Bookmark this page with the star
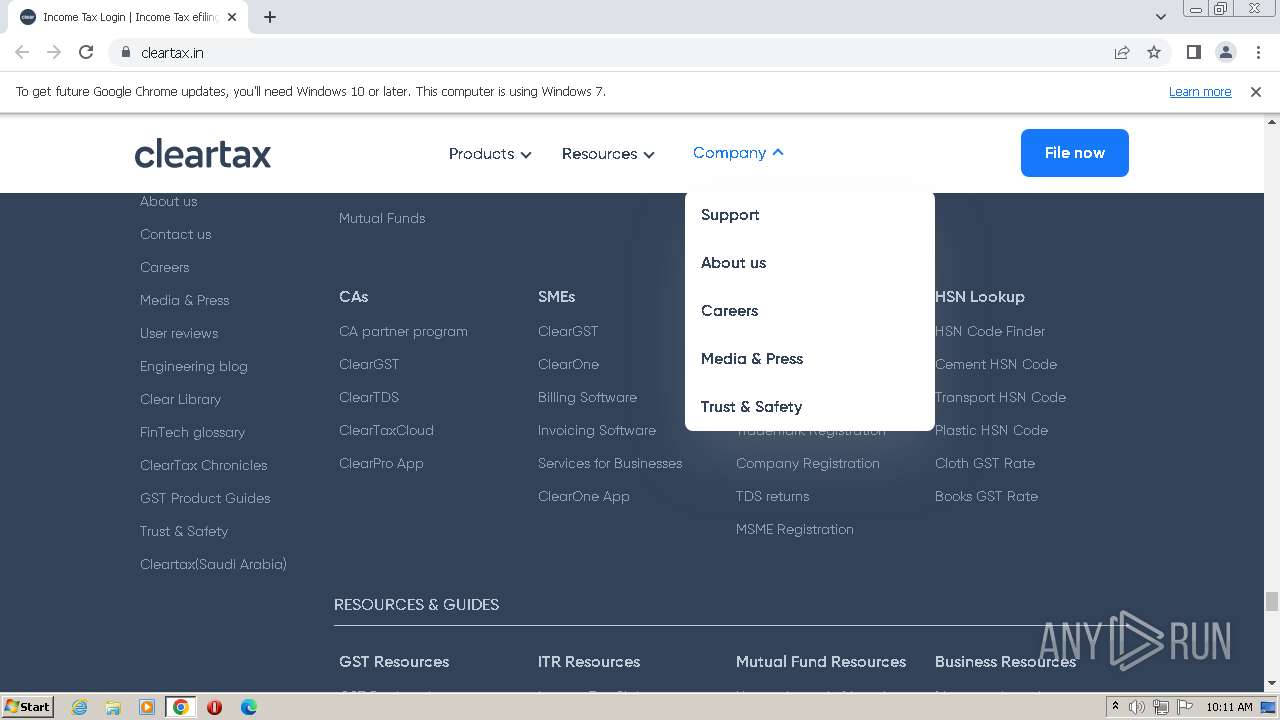 pos(1154,52)
